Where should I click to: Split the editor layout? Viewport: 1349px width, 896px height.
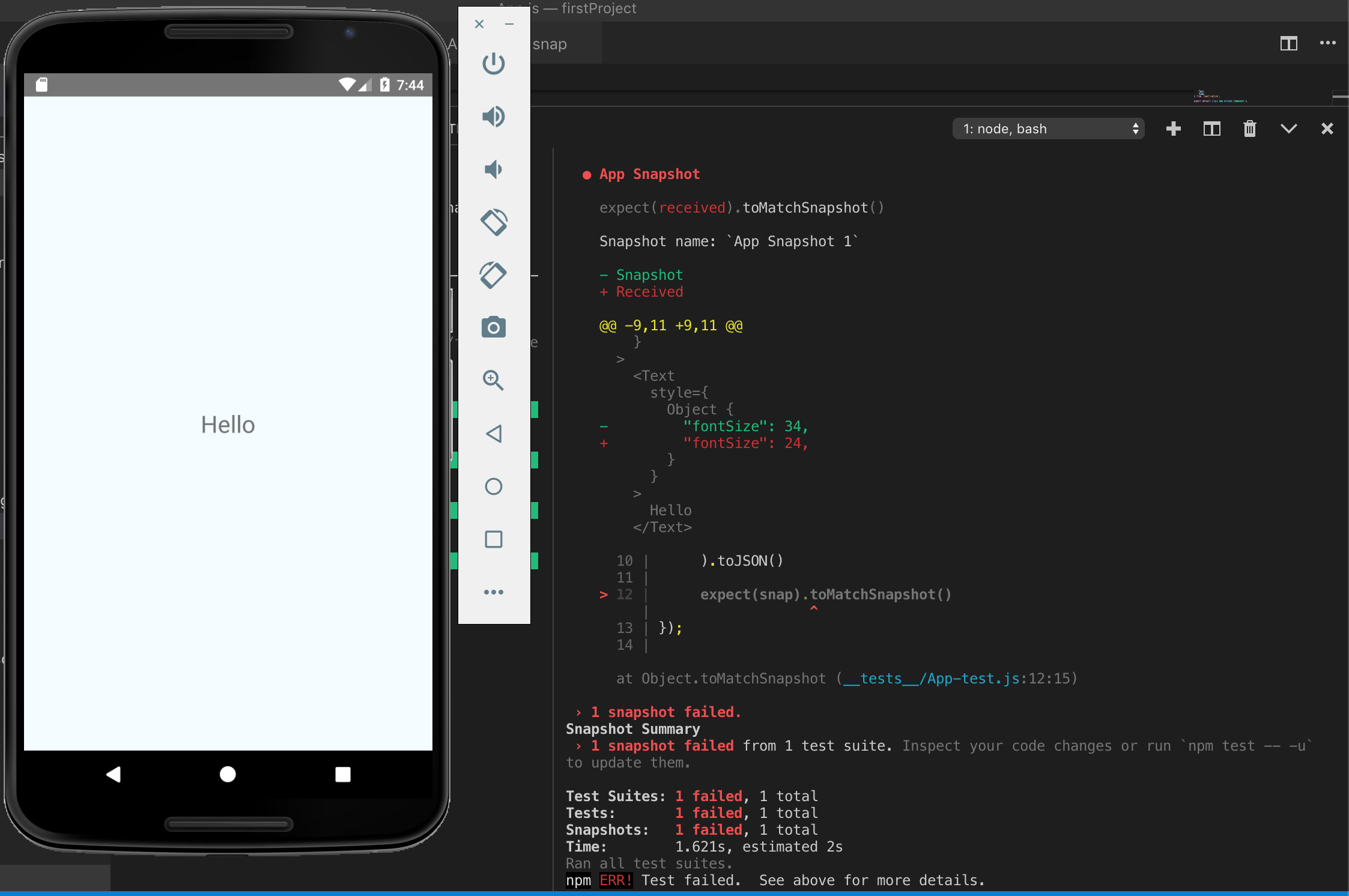[1288, 43]
